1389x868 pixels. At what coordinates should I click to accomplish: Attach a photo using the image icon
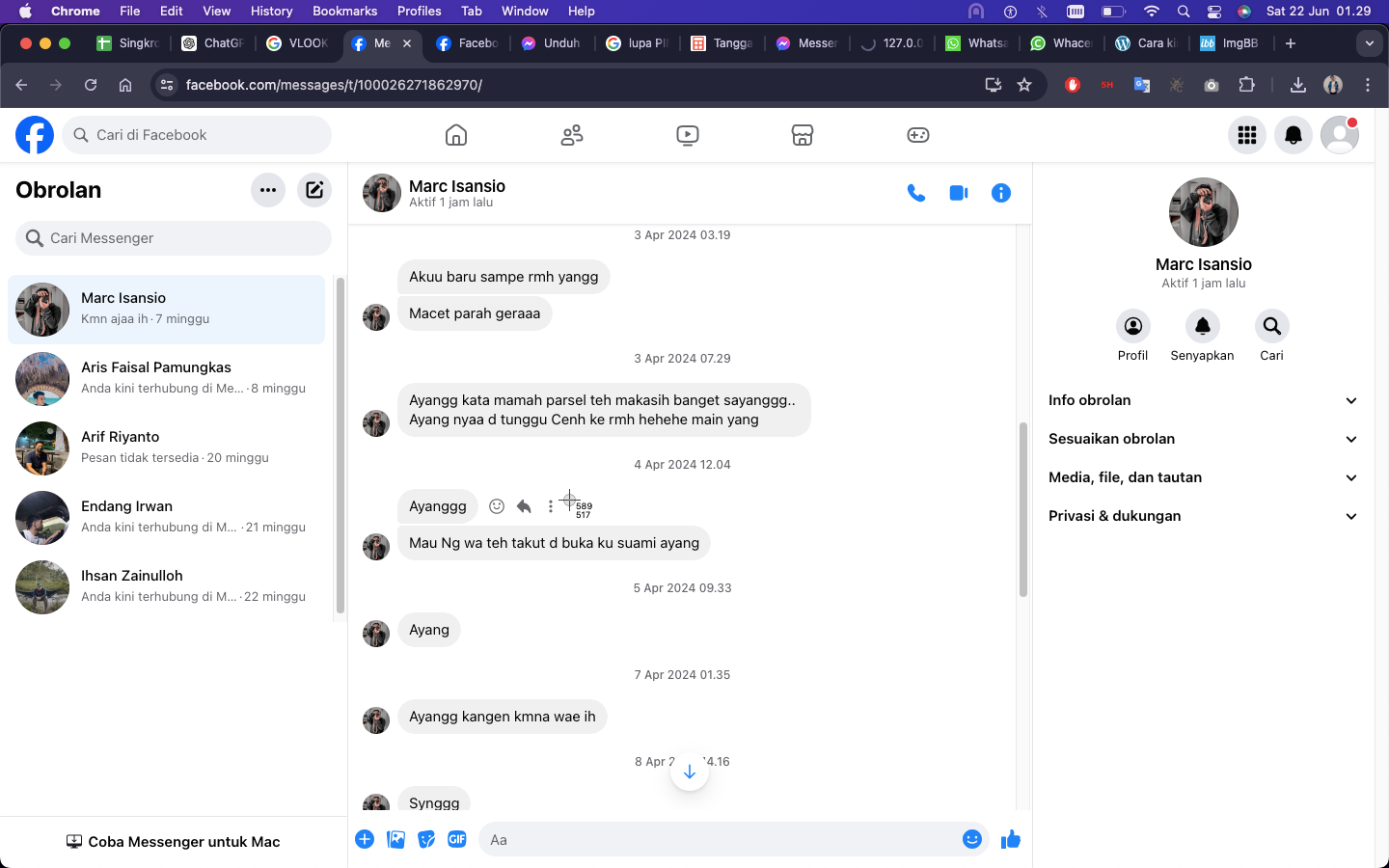point(395,839)
